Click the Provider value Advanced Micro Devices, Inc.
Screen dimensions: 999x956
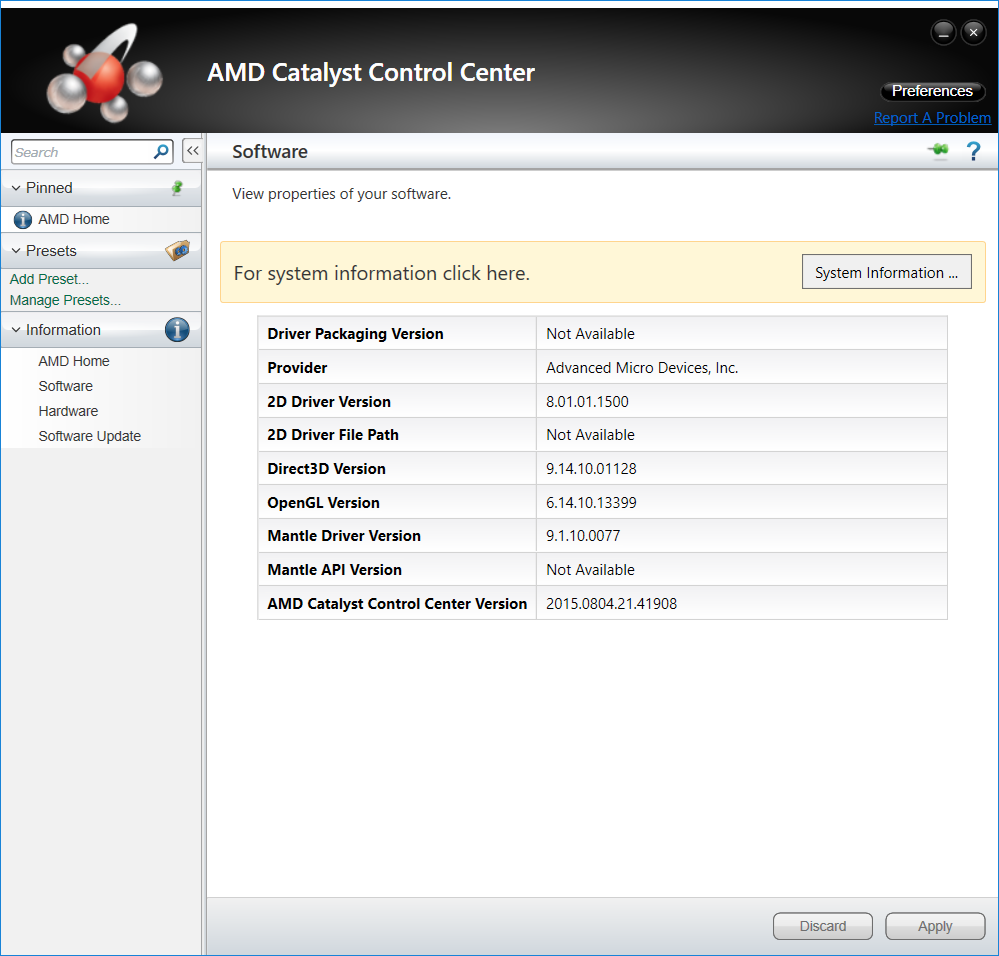pos(642,368)
